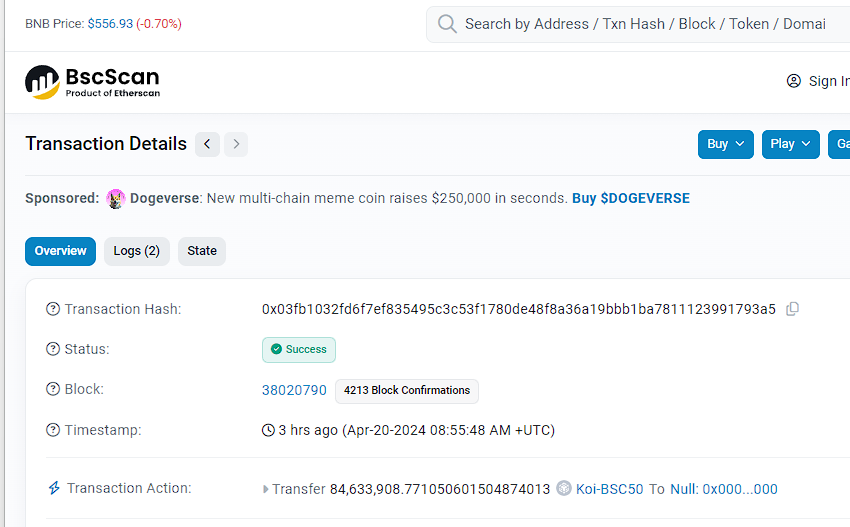
Task: Click the clock icon by timestamp
Action: click(268, 430)
